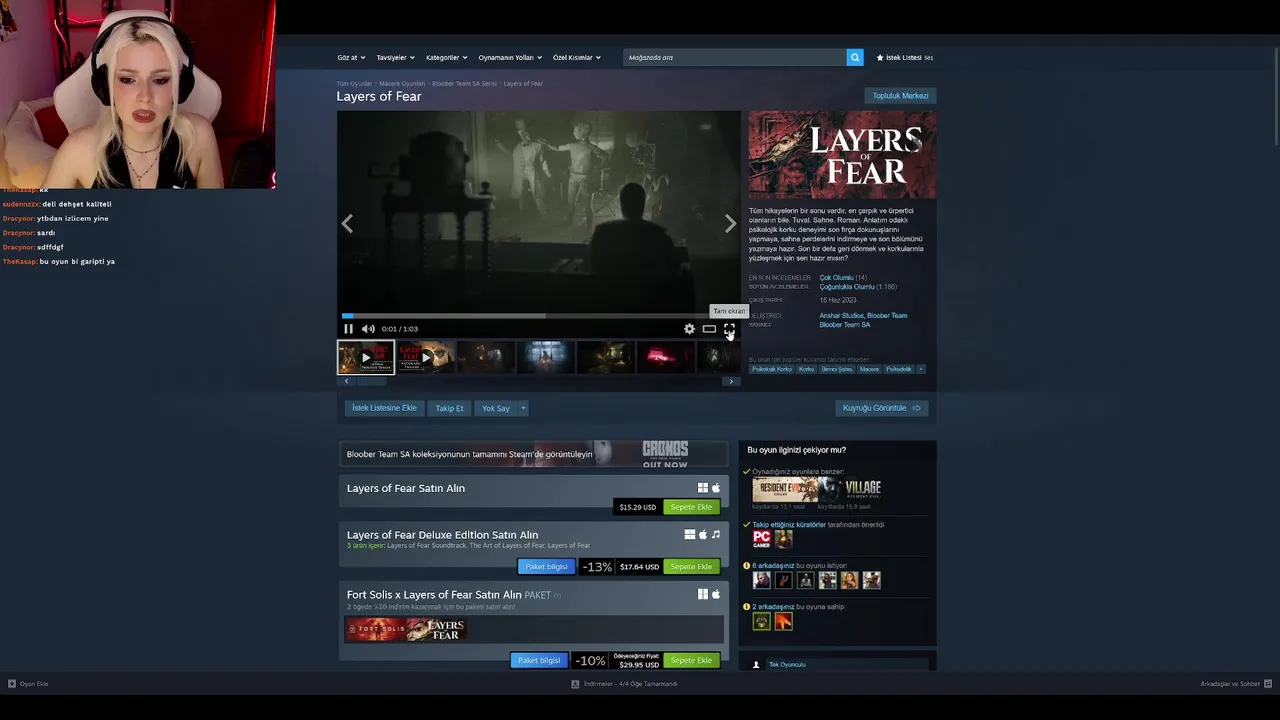Pause the Layers of Fear trailer
This screenshot has height=720, width=1280.
pyautogui.click(x=348, y=329)
